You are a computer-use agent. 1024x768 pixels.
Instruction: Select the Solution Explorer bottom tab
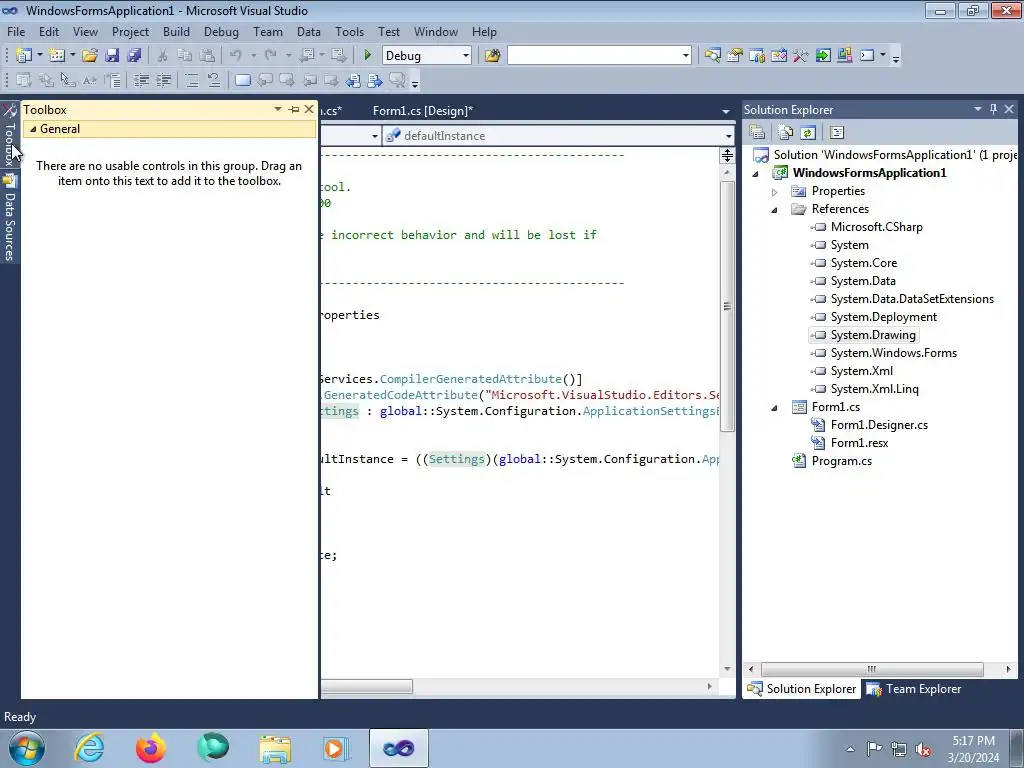801,688
